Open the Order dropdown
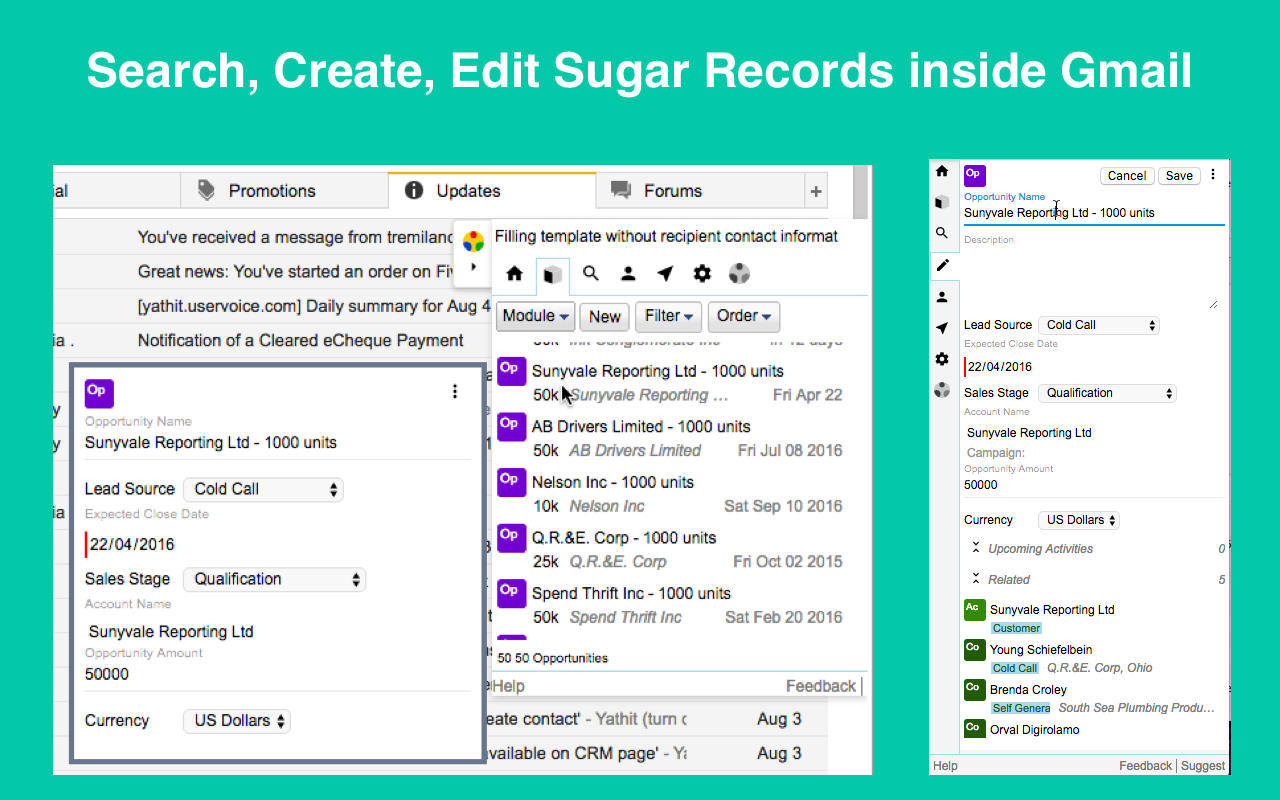 click(x=744, y=316)
